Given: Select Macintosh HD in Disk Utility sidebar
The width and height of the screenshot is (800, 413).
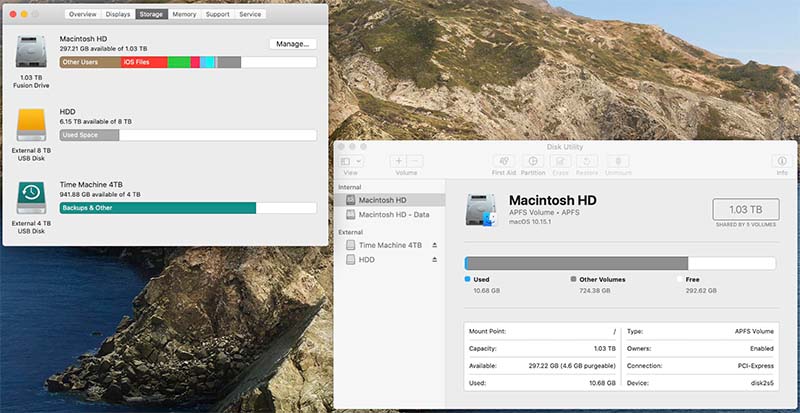Looking at the screenshot, I should (390, 200).
